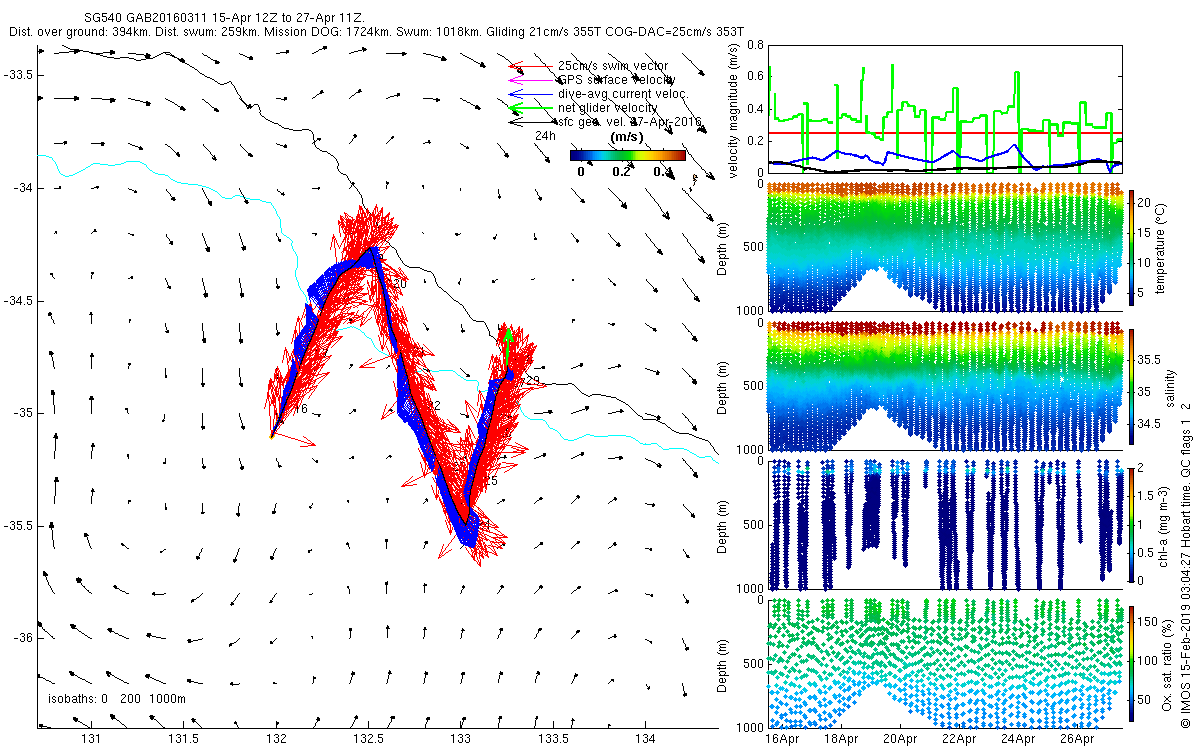Click the '-36' latitude tick label
Screen dimensions: 1200x750
(22, 638)
